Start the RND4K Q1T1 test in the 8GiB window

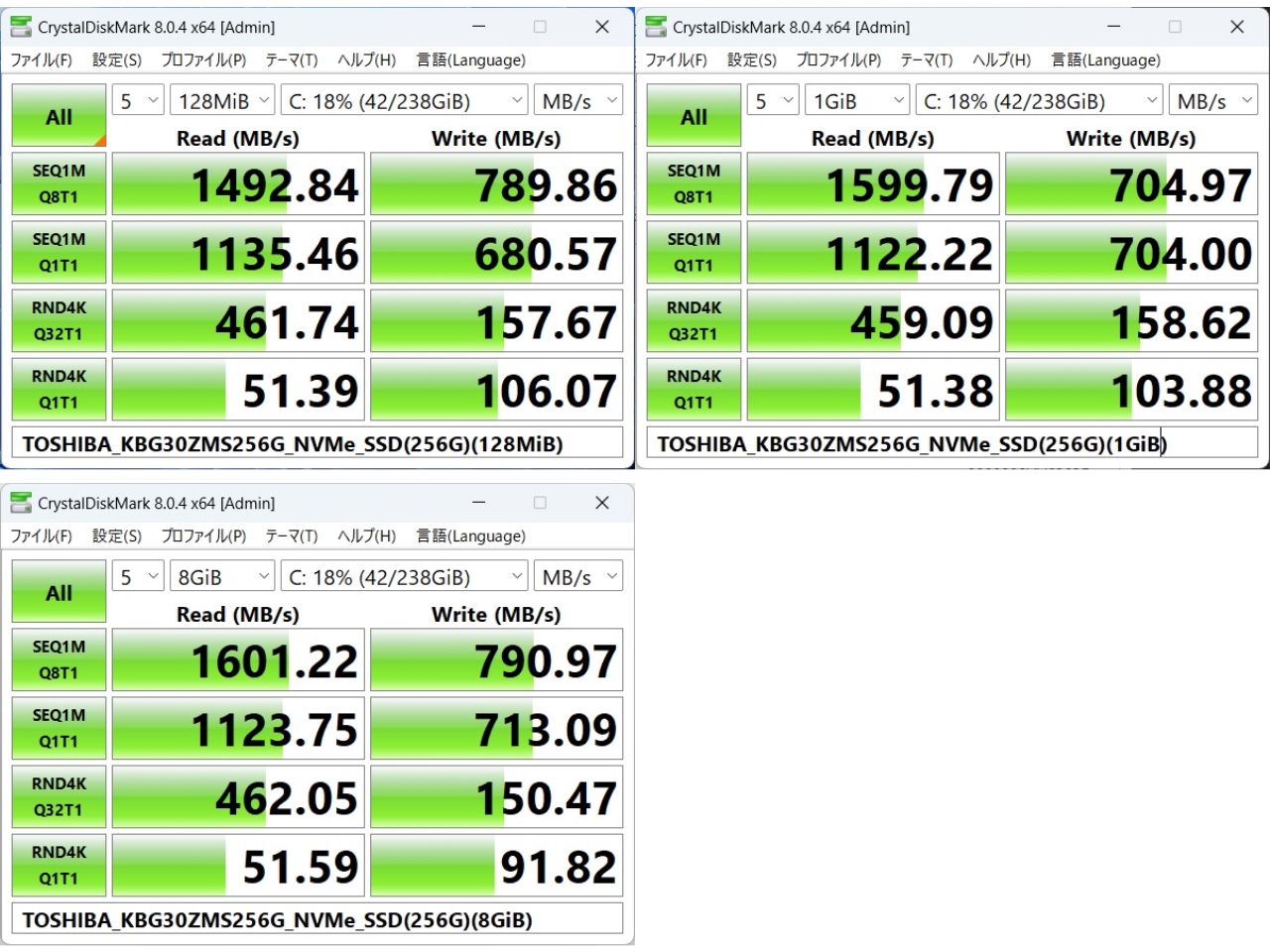click(59, 865)
